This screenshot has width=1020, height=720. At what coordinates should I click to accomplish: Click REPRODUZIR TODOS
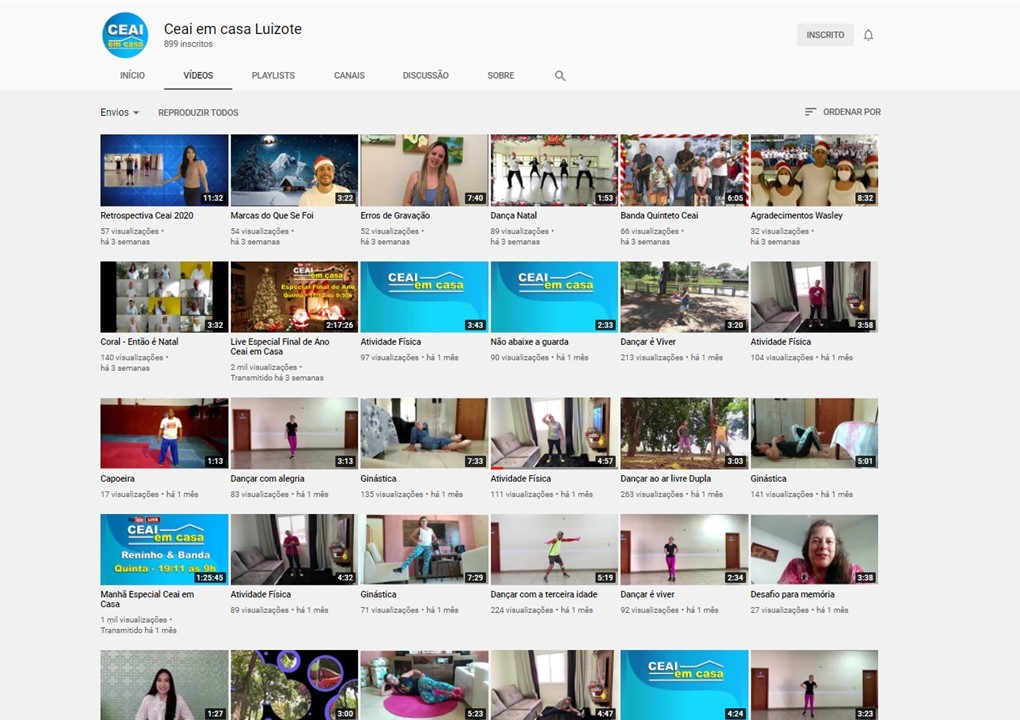[198, 113]
